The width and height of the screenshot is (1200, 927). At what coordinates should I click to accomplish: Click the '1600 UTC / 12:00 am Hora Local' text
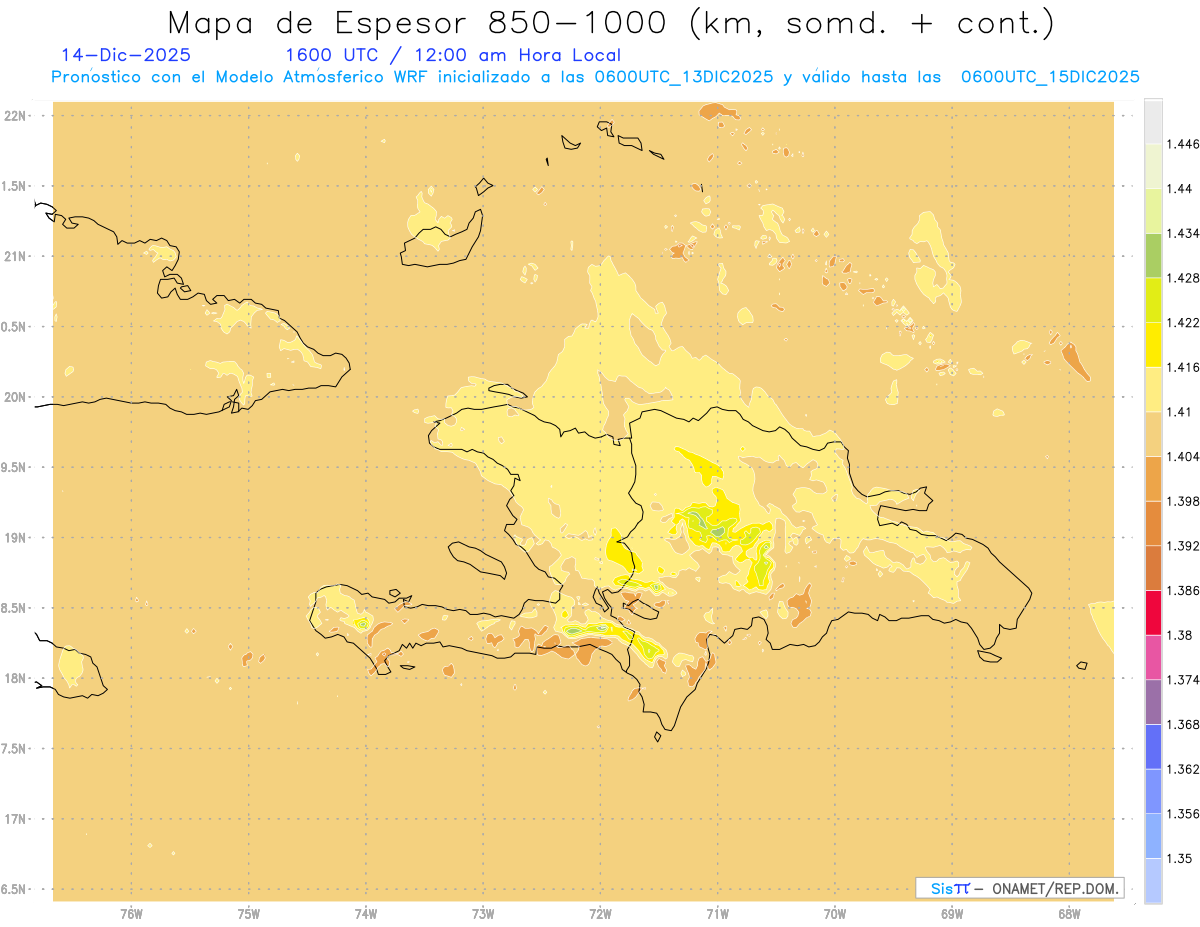click(453, 55)
